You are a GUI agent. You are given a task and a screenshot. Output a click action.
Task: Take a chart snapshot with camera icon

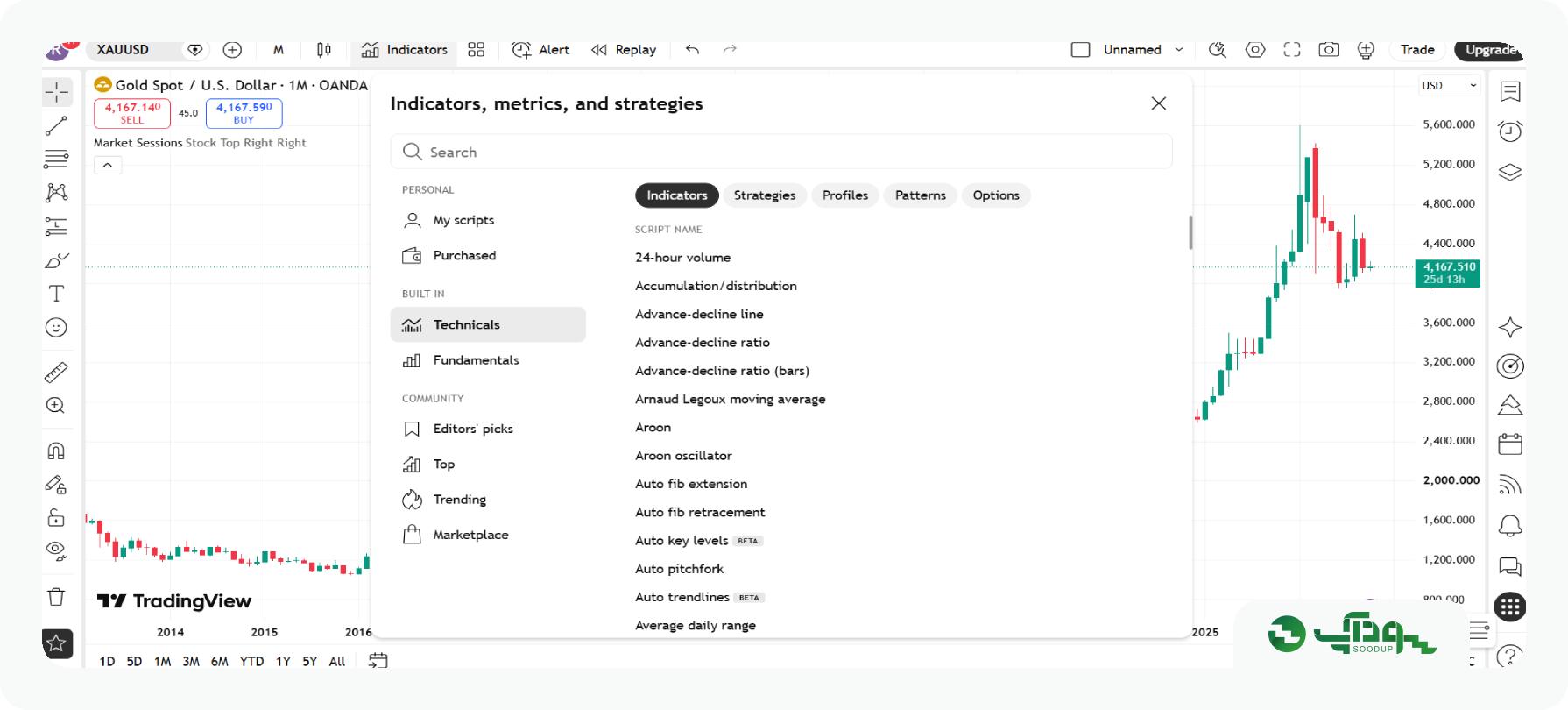(x=1329, y=50)
